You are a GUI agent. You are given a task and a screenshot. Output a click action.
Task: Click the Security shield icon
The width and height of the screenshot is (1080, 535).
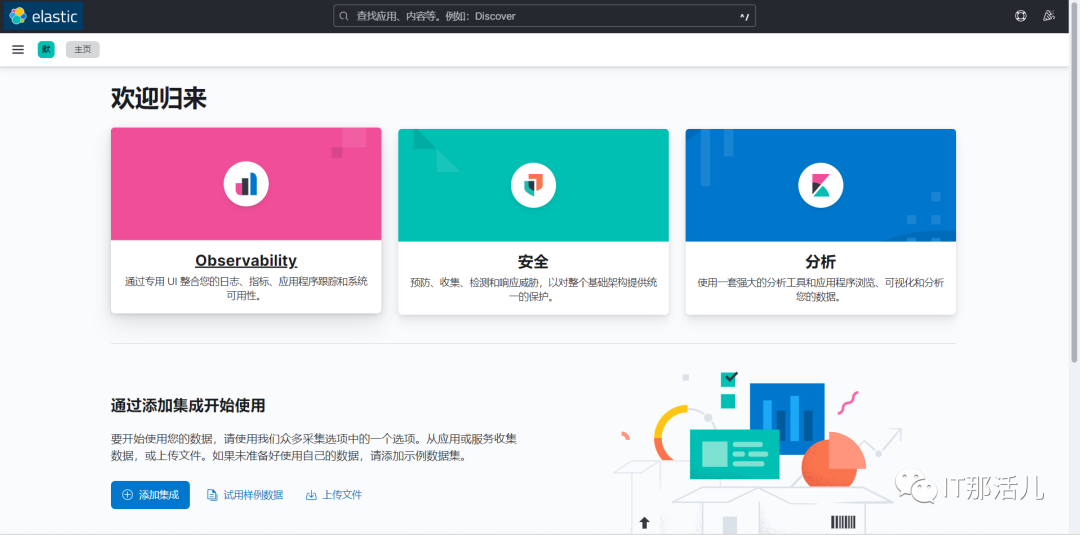pyautogui.click(x=533, y=185)
